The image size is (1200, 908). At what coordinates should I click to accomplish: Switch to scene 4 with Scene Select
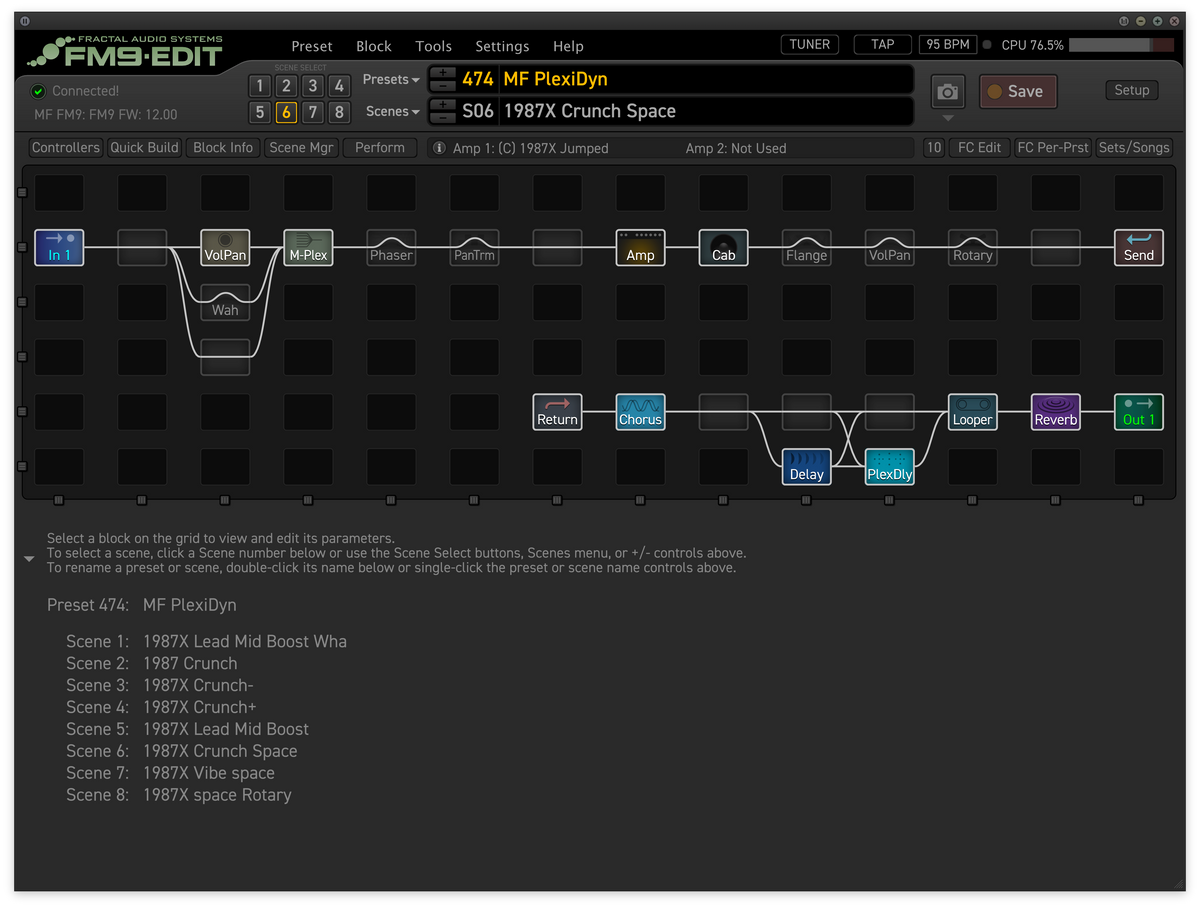tap(339, 86)
